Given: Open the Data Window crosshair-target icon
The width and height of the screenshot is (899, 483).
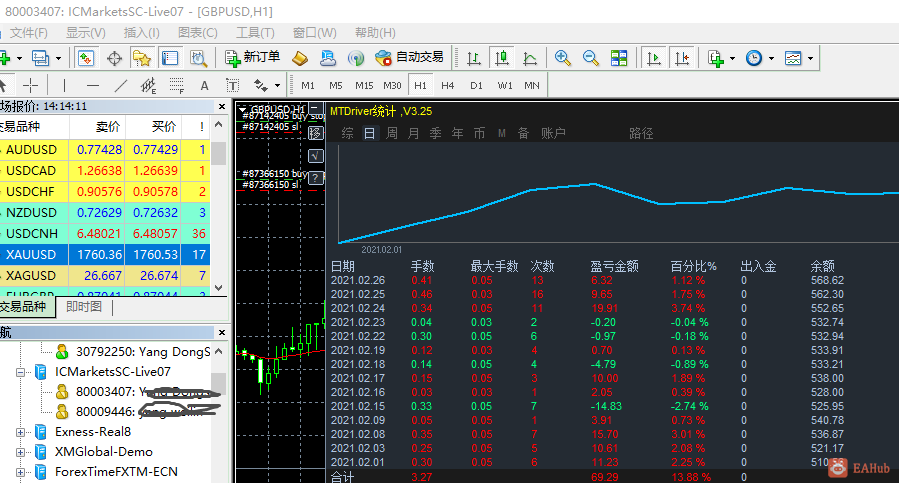Looking at the screenshot, I should pos(114,58).
